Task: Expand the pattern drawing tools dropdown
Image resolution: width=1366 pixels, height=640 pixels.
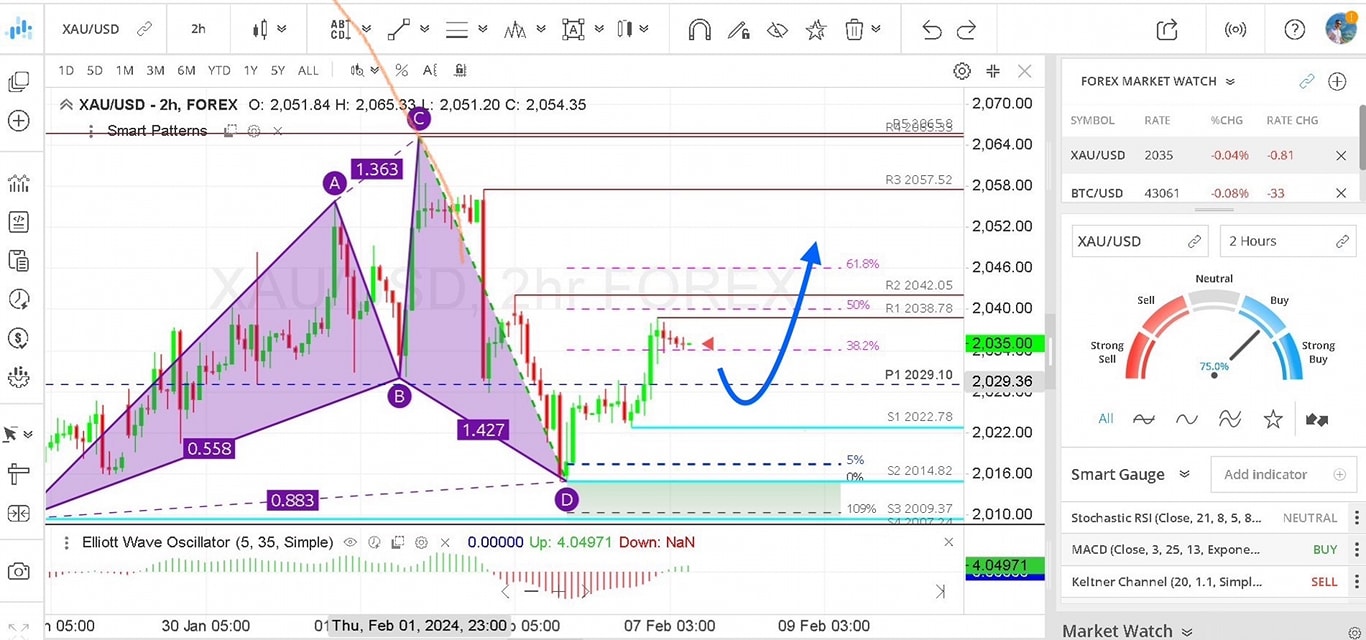Action: [x=541, y=30]
